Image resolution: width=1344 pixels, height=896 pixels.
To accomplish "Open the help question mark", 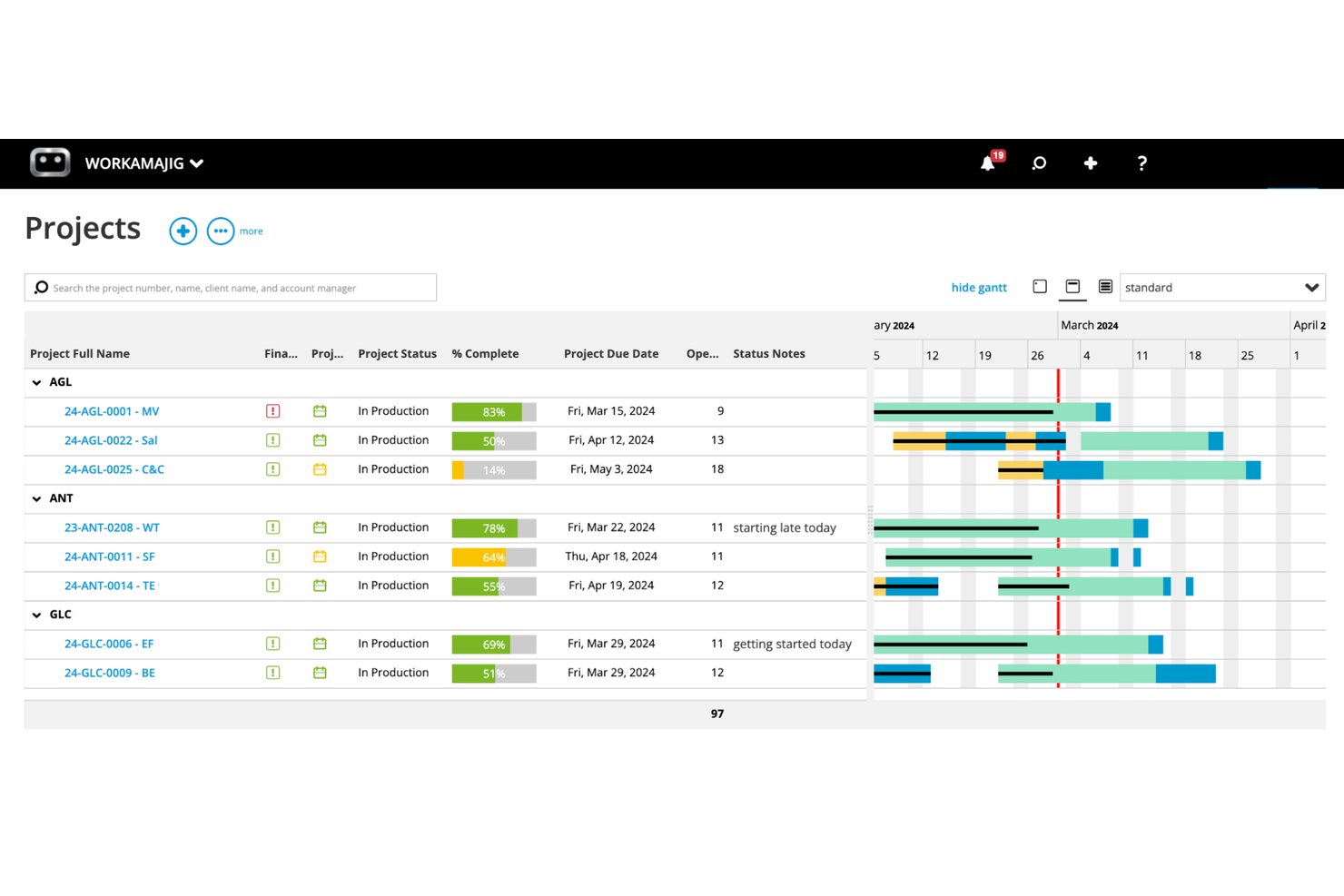I will click(x=1141, y=163).
